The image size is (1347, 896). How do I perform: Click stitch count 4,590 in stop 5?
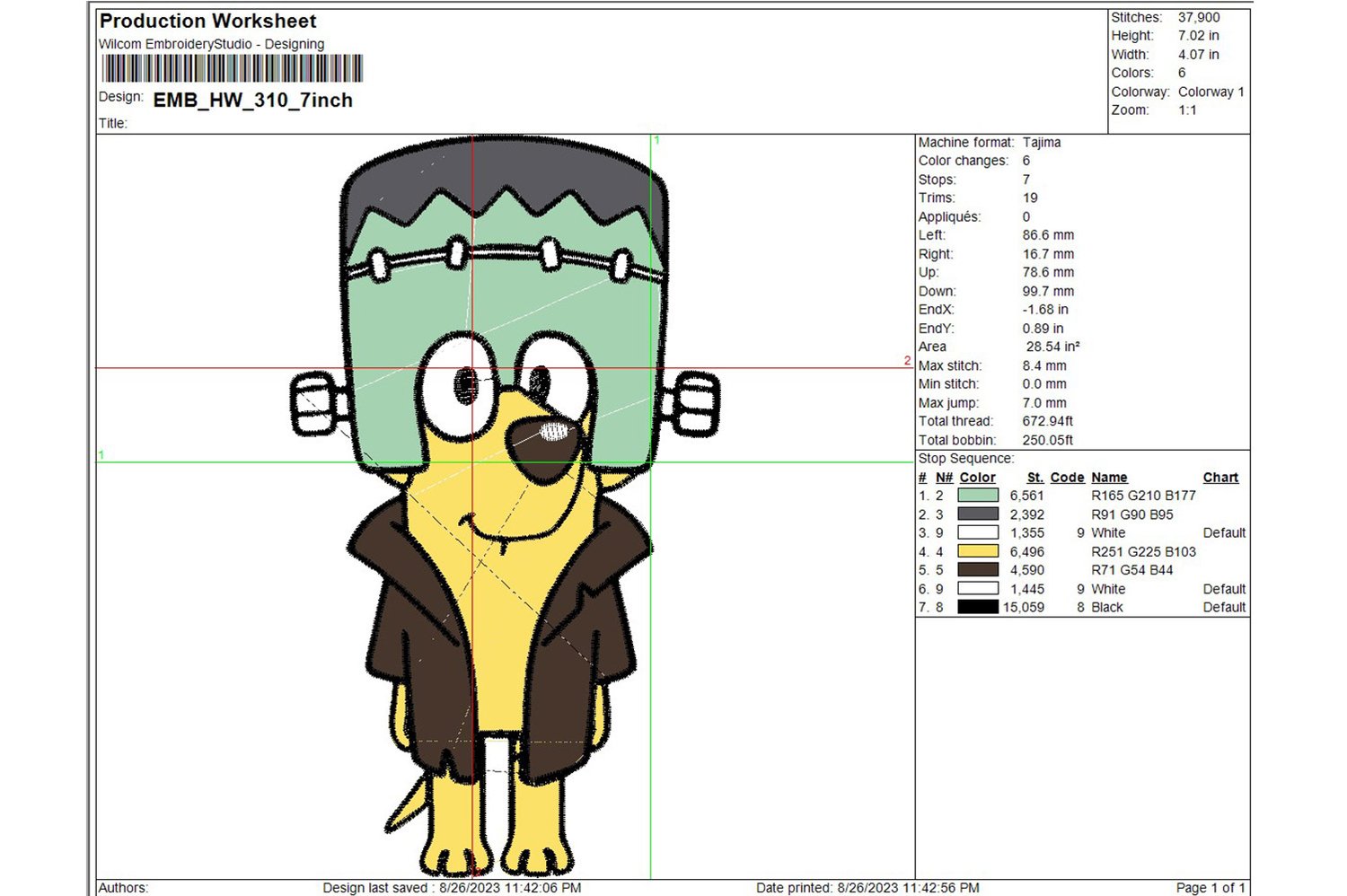coord(1027,570)
